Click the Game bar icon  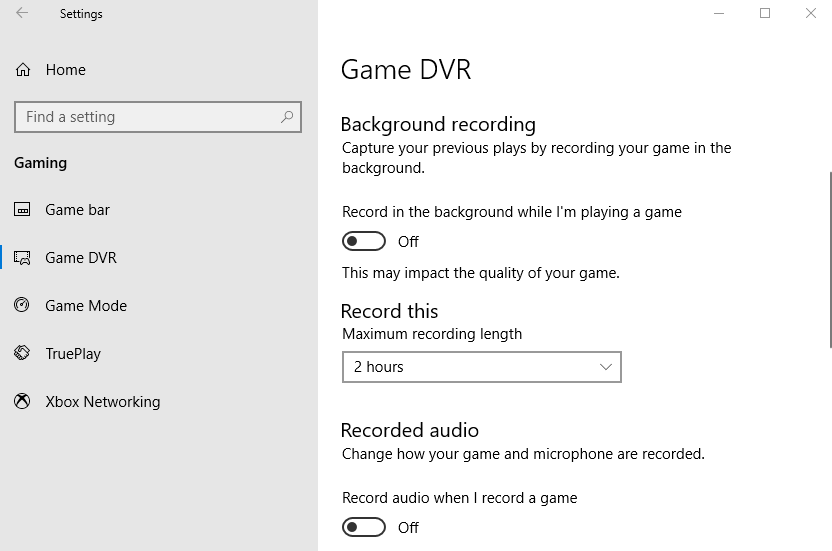pyautogui.click(x=22, y=210)
